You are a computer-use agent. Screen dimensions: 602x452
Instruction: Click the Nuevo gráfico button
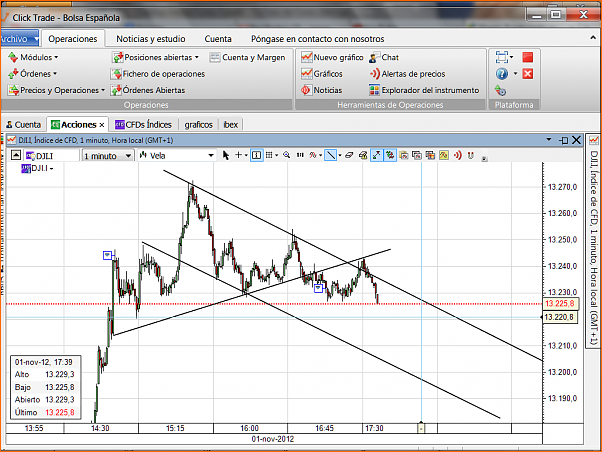pyautogui.click(x=332, y=57)
